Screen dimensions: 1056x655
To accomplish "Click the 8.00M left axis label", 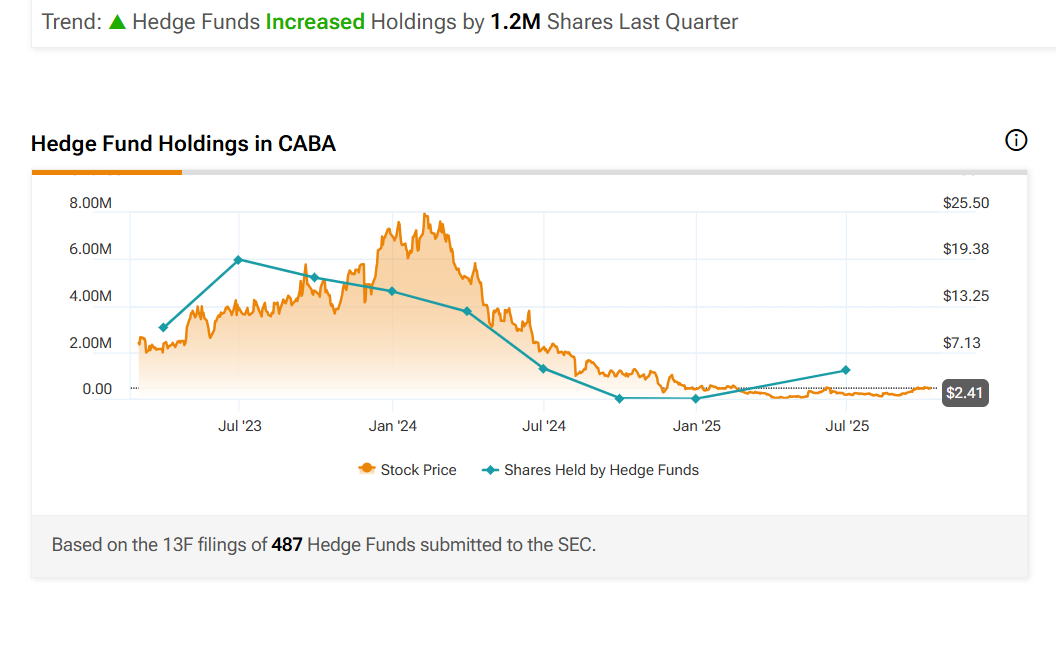I will point(90,203).
